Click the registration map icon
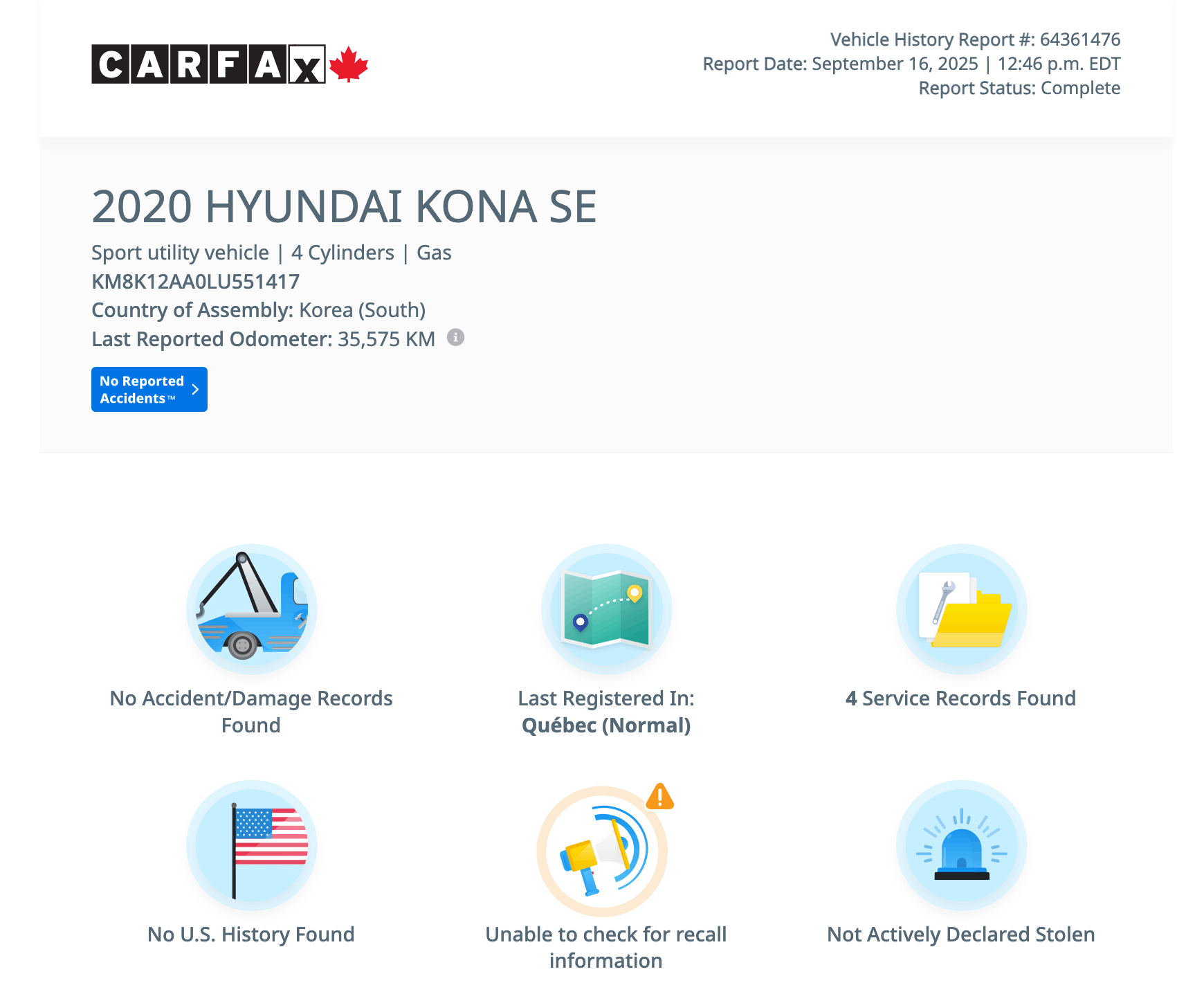Screen dimensions: 1204x1001 tap(606, 609)
